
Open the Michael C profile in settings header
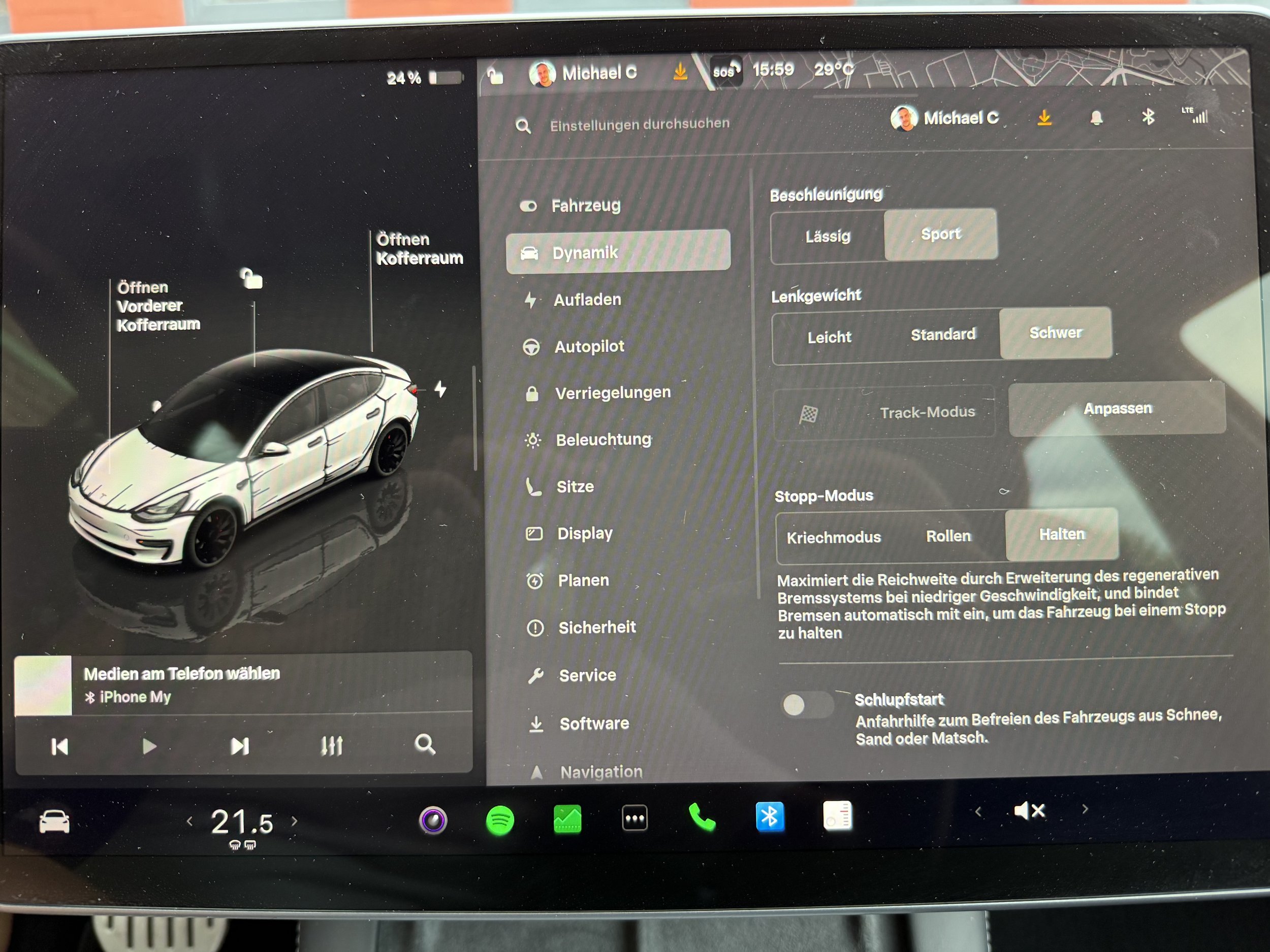pyautogui.click(x=944, y=118)
